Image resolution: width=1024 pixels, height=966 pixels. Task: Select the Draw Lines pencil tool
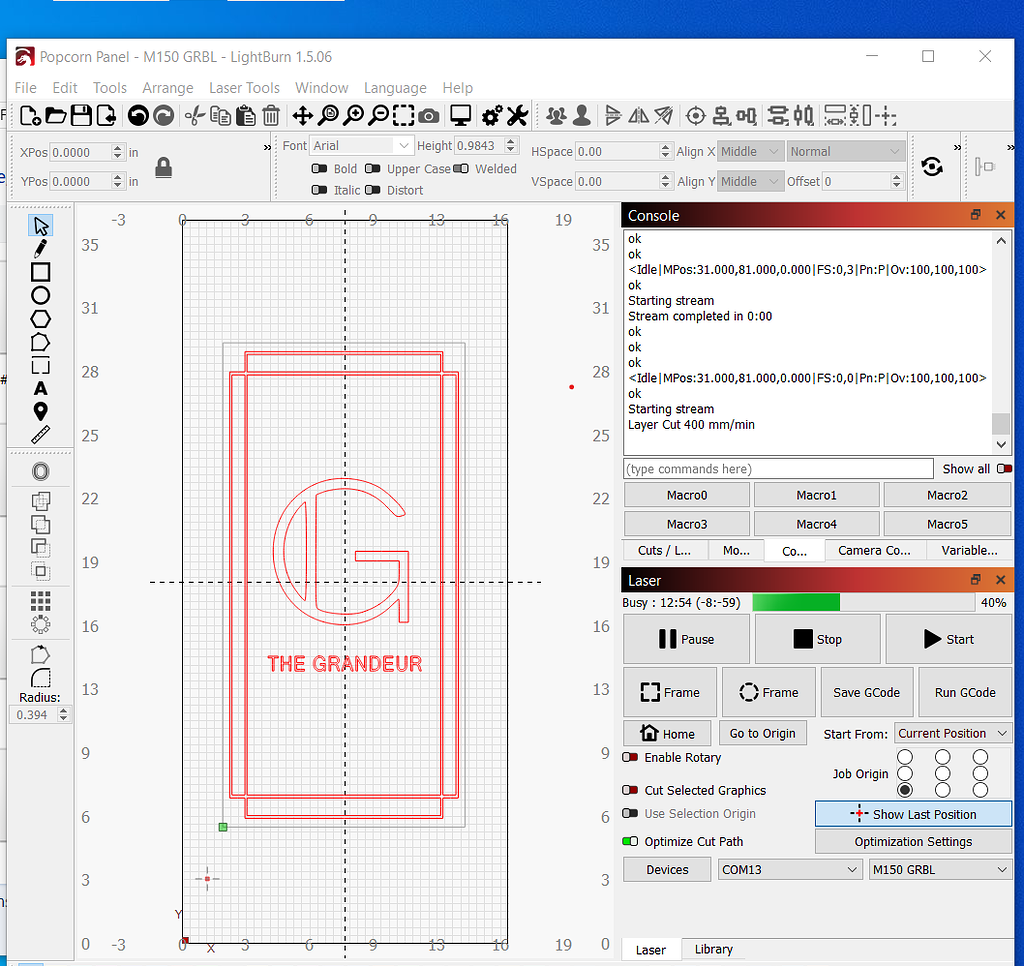(40, 248)
